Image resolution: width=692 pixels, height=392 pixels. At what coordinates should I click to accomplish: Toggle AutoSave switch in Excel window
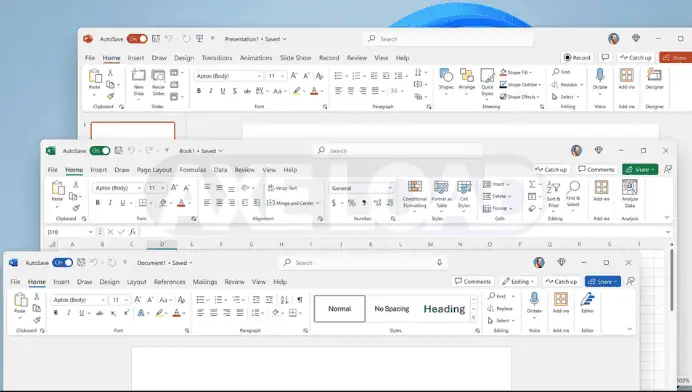(x=100, y=151)
